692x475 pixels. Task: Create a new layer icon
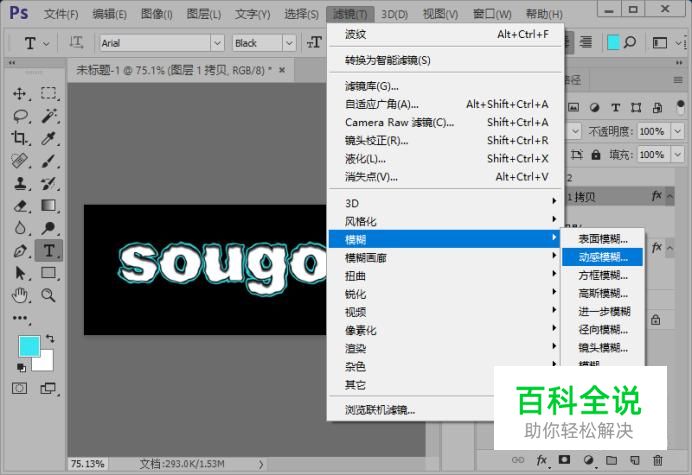click(x=635, y=460)
